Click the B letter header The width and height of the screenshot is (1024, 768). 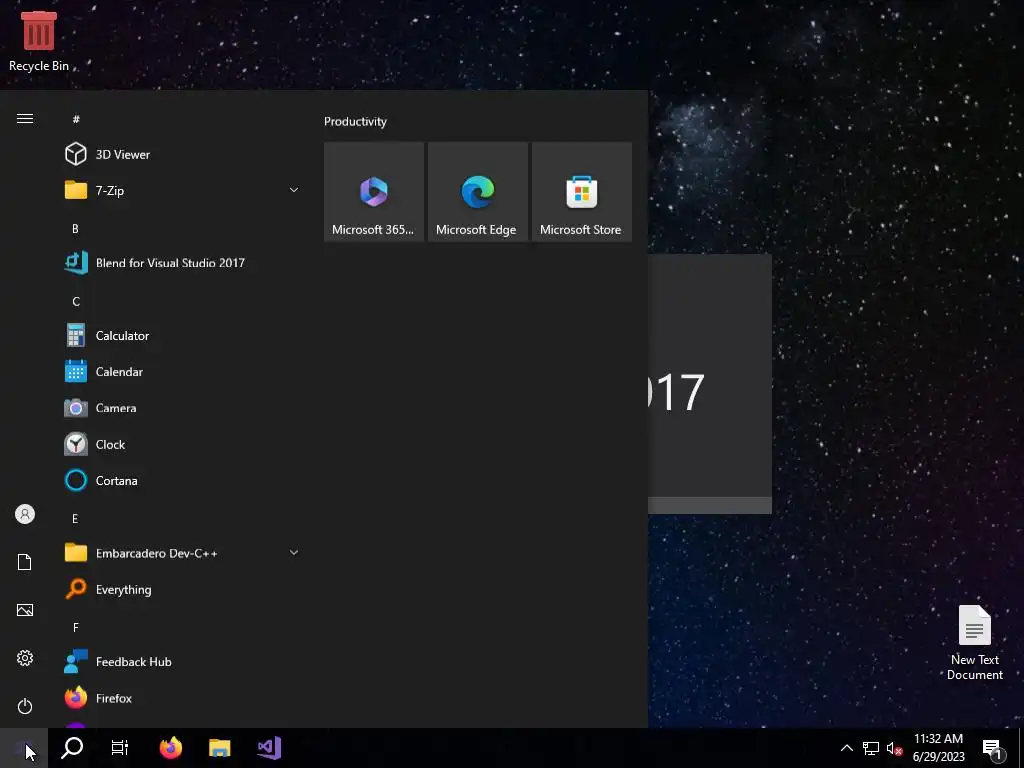click(75, 229)
